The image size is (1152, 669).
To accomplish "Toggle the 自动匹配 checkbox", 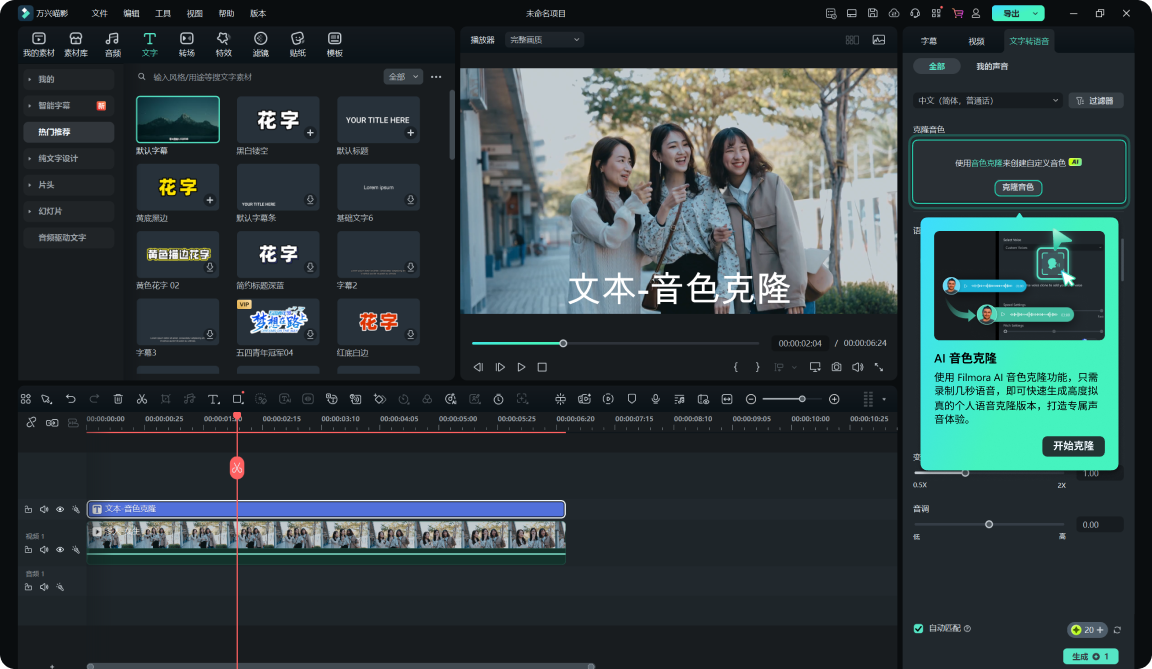I will click(918, 628).
